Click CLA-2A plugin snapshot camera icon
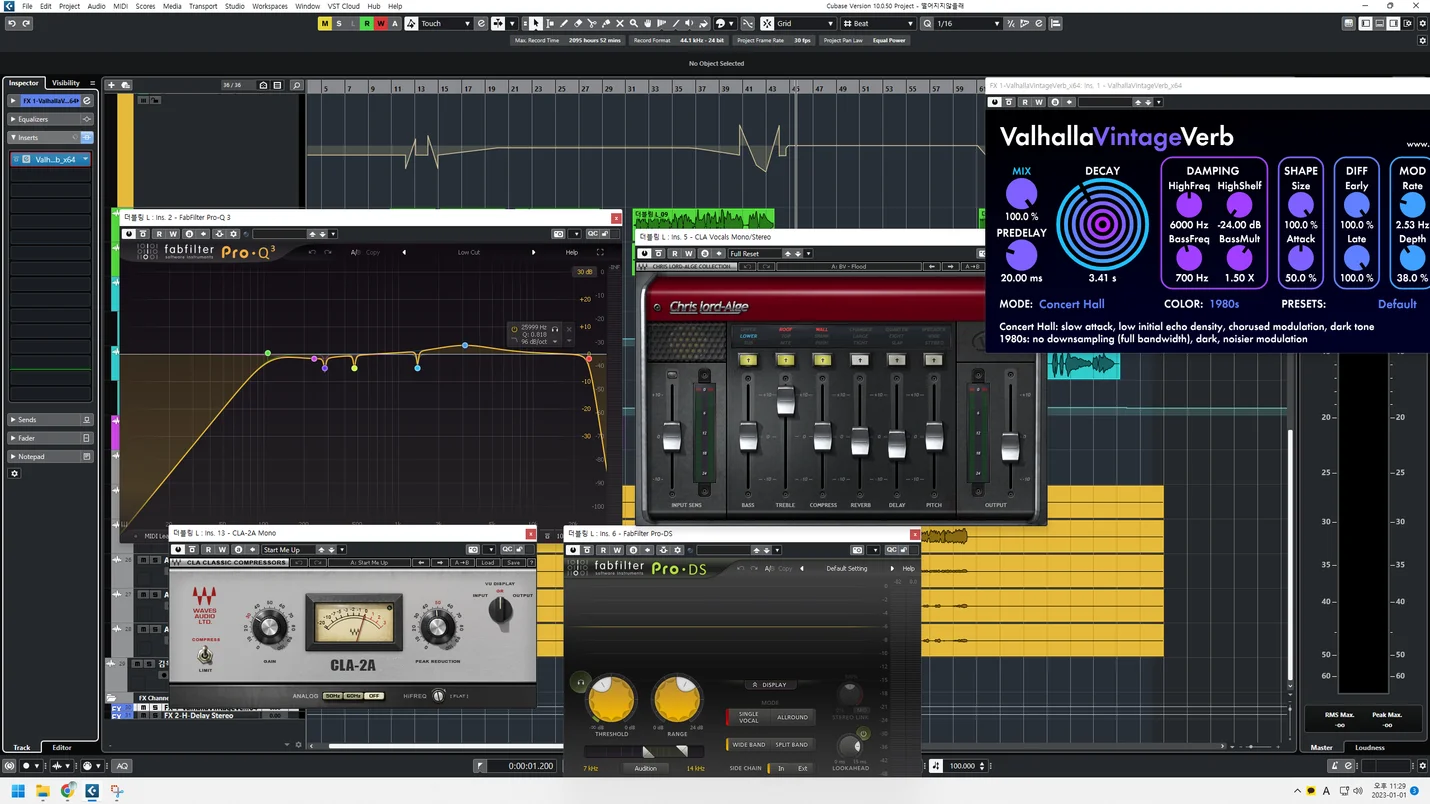The width and height of the screenshot is (1430, 804). (471, 549)
